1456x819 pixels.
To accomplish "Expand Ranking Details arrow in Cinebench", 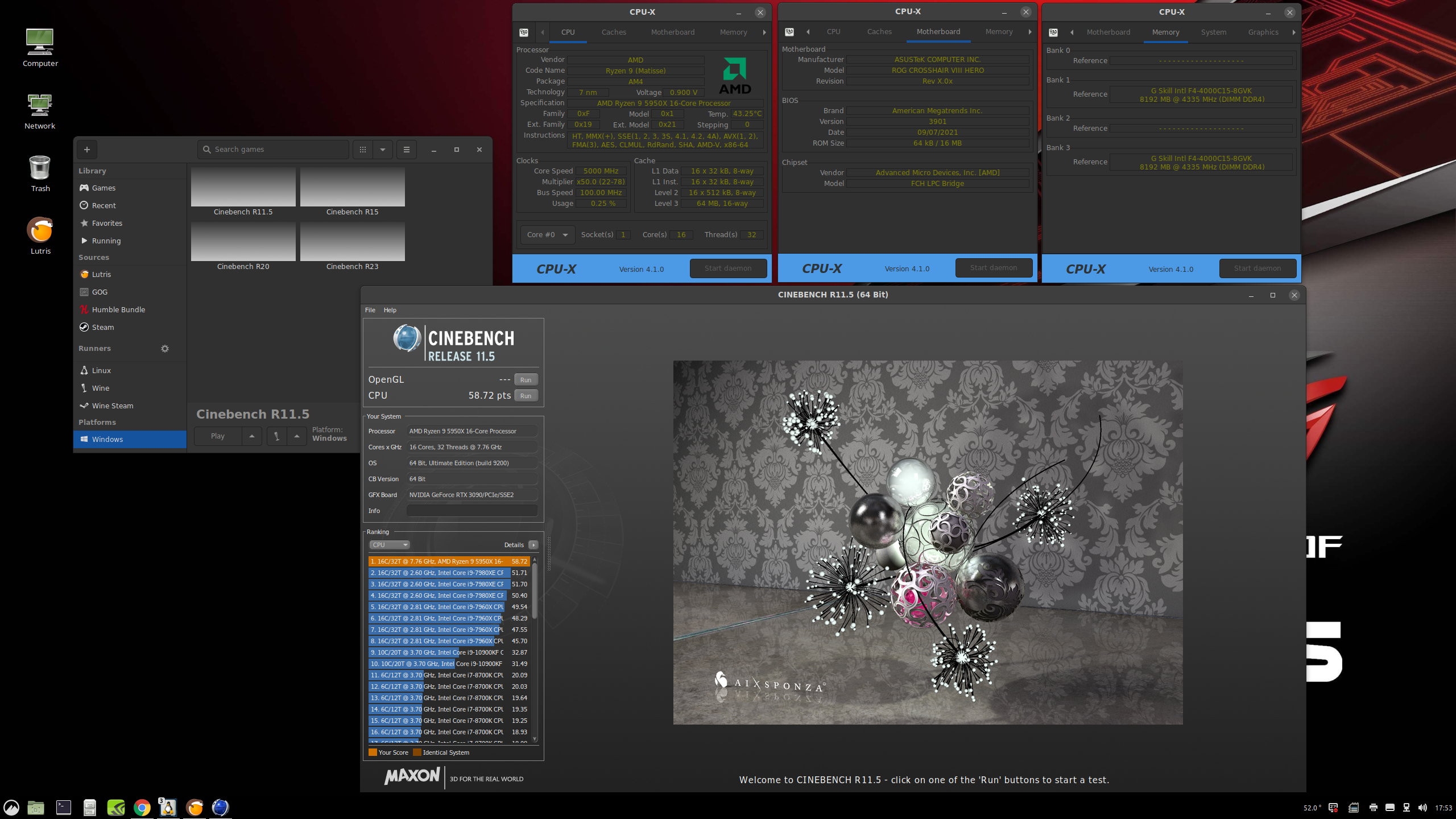I will (533, 545).
